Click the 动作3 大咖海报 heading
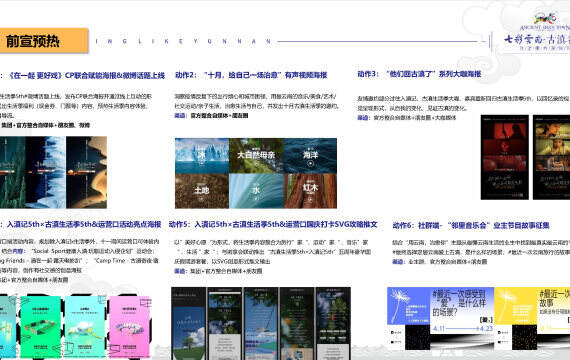This screenshot has height=360, width=570. tap(419, 74)
